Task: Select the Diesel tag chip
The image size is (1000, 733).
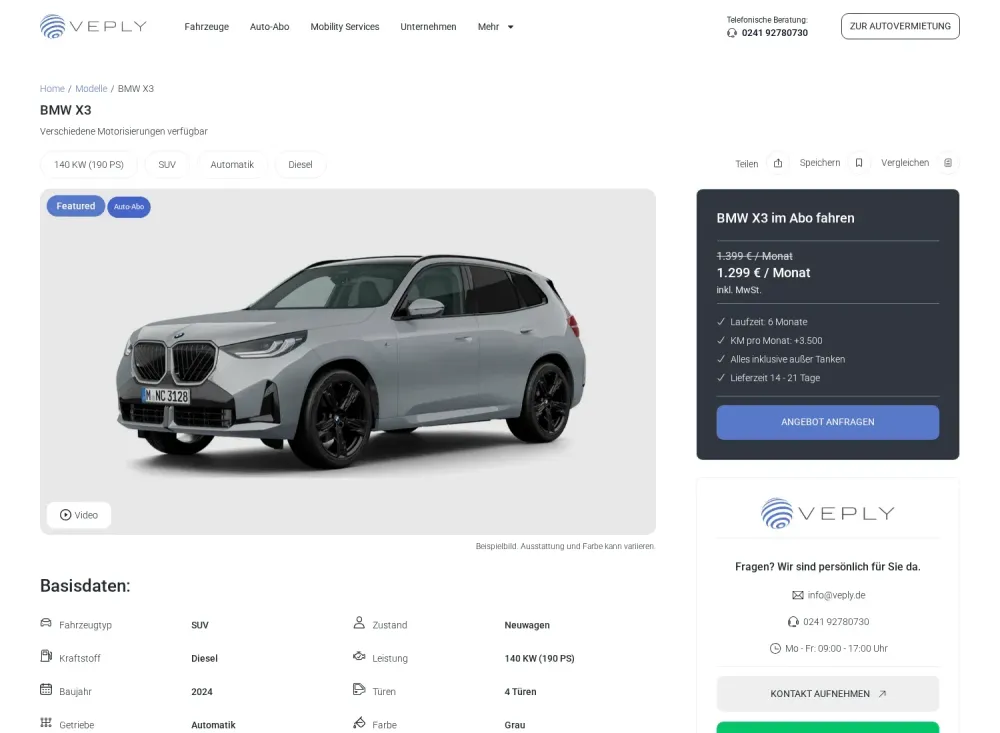Action: coord(300,165)
